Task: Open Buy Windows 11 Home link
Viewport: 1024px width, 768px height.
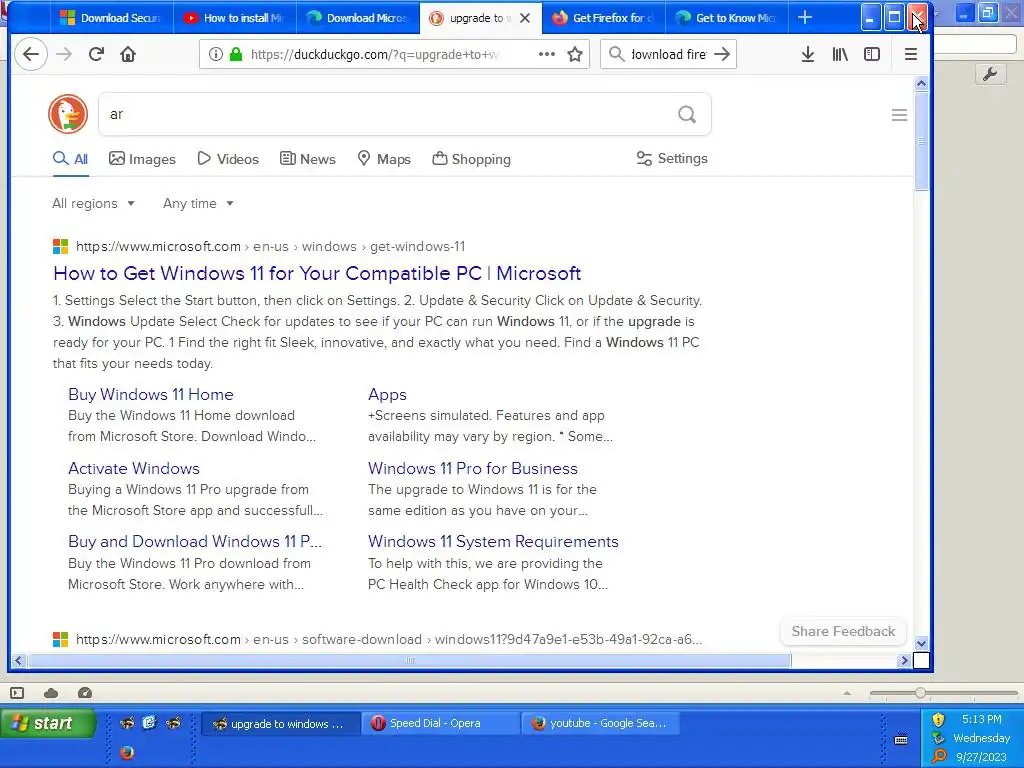Action: [151, 394]
